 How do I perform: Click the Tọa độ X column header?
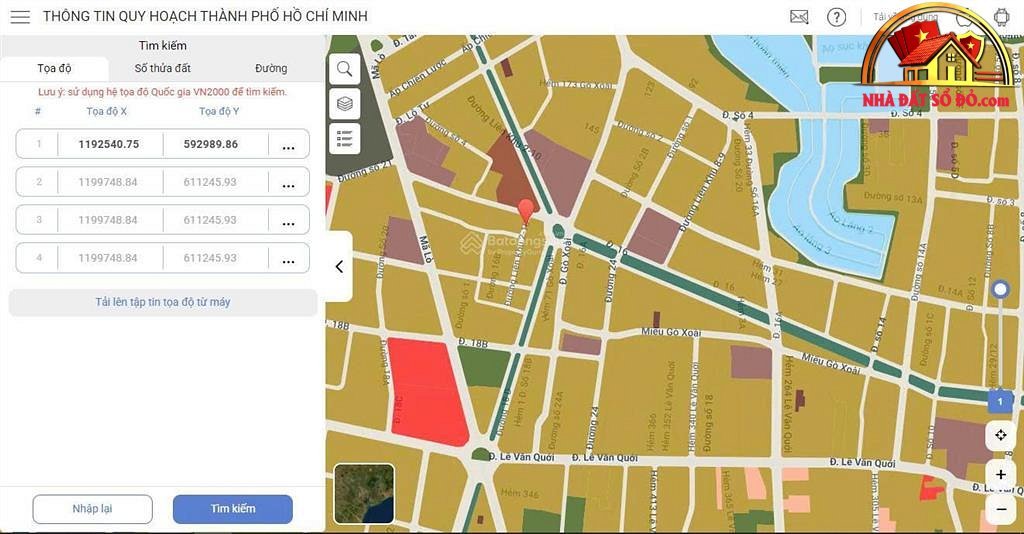click(106, 112)
